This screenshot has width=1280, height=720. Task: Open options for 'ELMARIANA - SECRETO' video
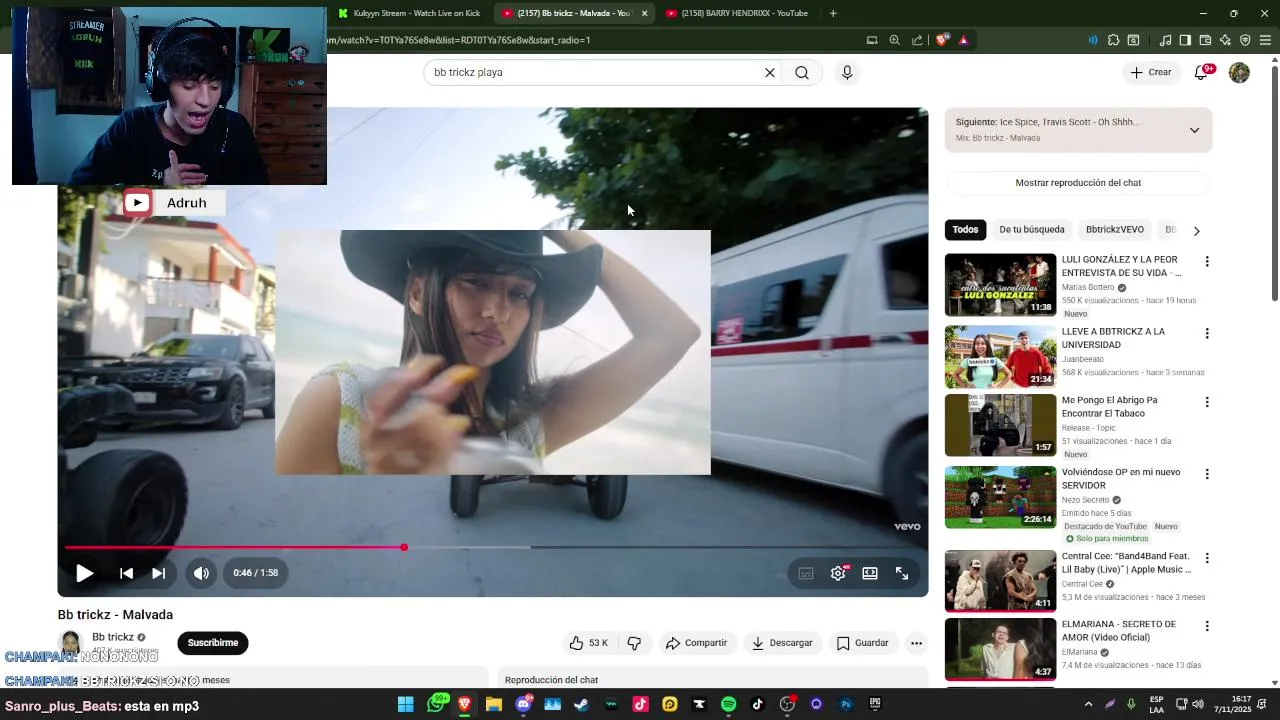tap(1207, 626)
